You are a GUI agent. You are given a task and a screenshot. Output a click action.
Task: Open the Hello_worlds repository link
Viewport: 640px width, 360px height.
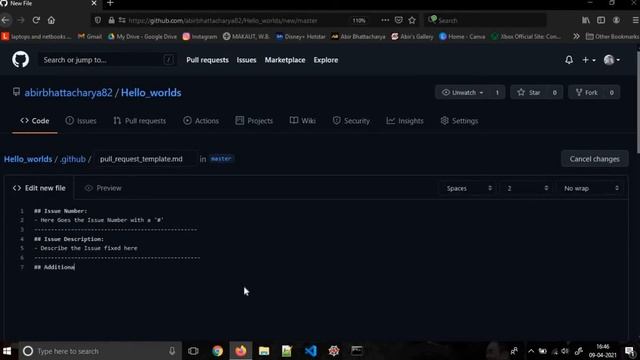tap(151, 93)
